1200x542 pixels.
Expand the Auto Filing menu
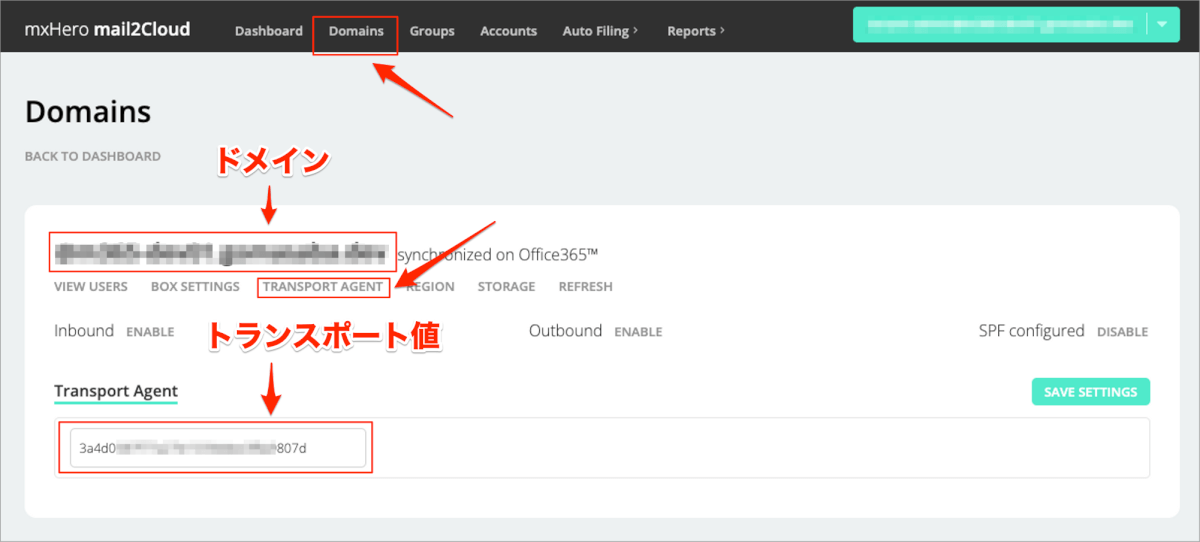pyautogui.click(x=600, y=31)
